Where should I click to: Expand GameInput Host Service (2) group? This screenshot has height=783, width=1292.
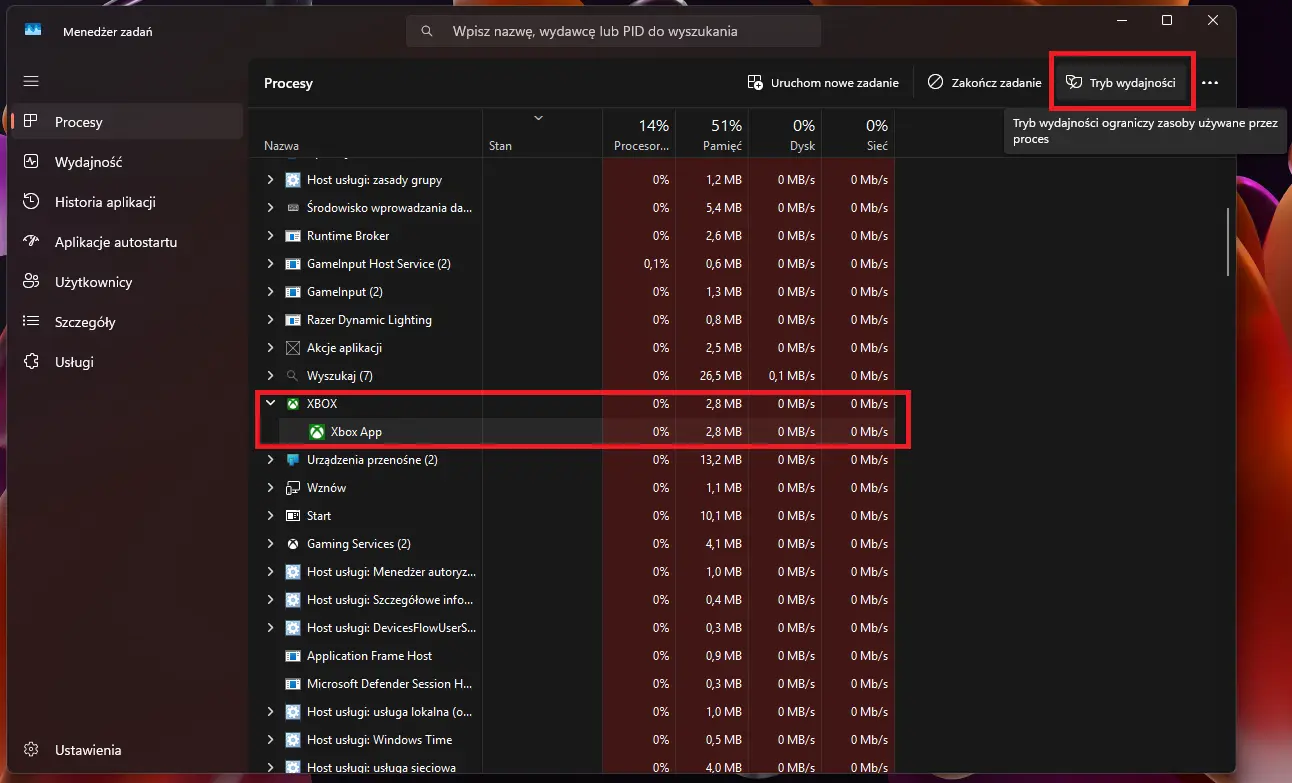pos(270,264)
